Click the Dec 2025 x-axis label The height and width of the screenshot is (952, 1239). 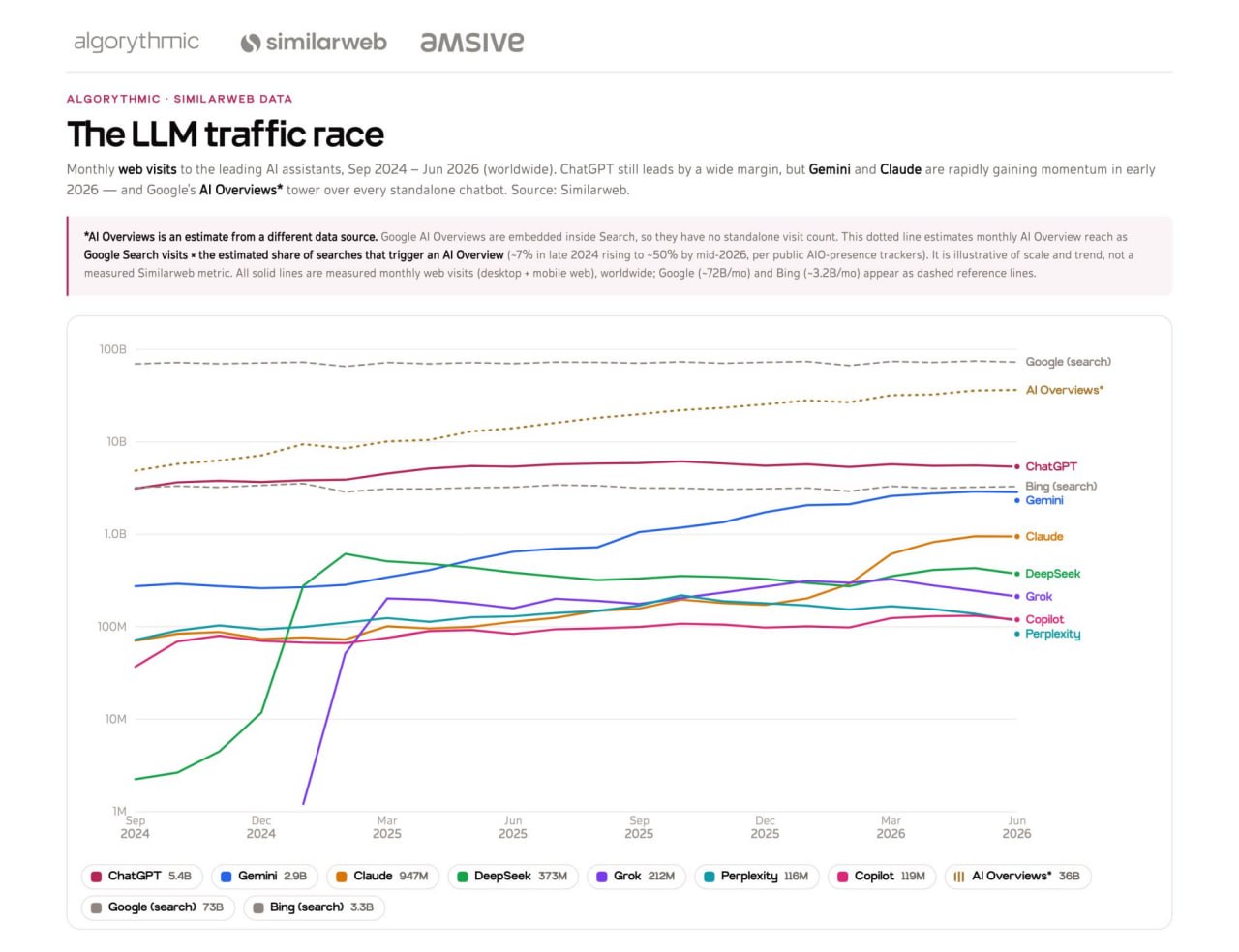click(765, 827)
